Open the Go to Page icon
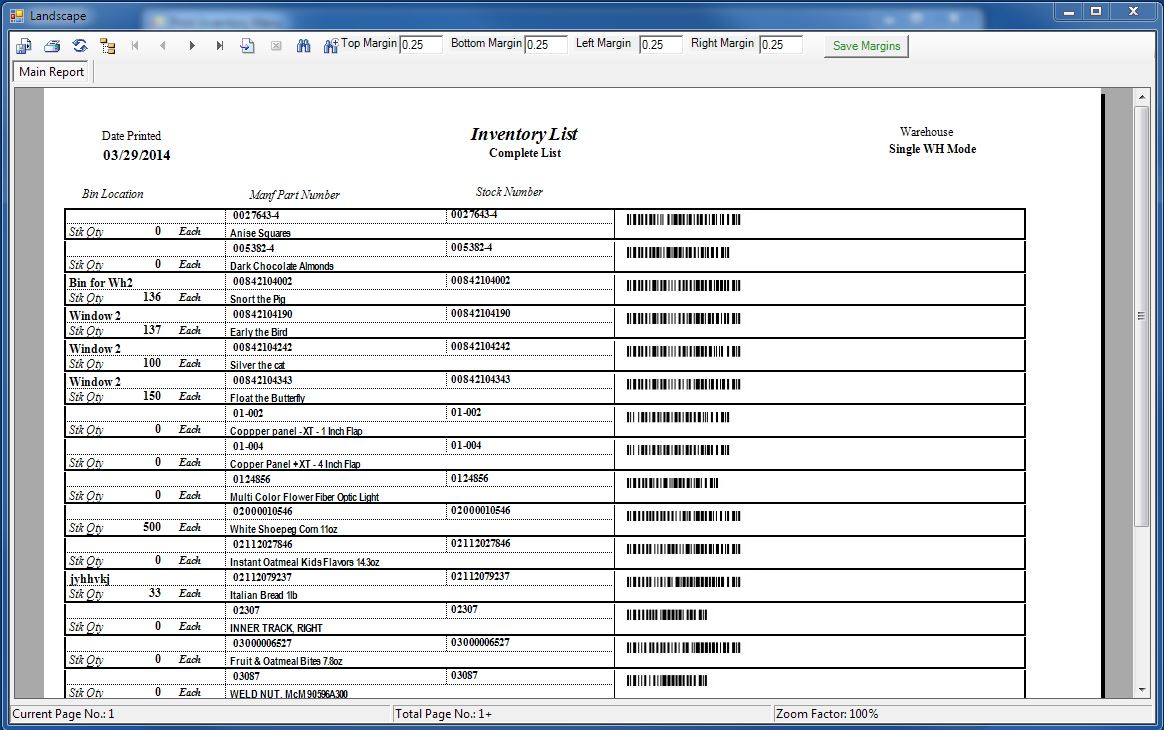 (248, 46)
